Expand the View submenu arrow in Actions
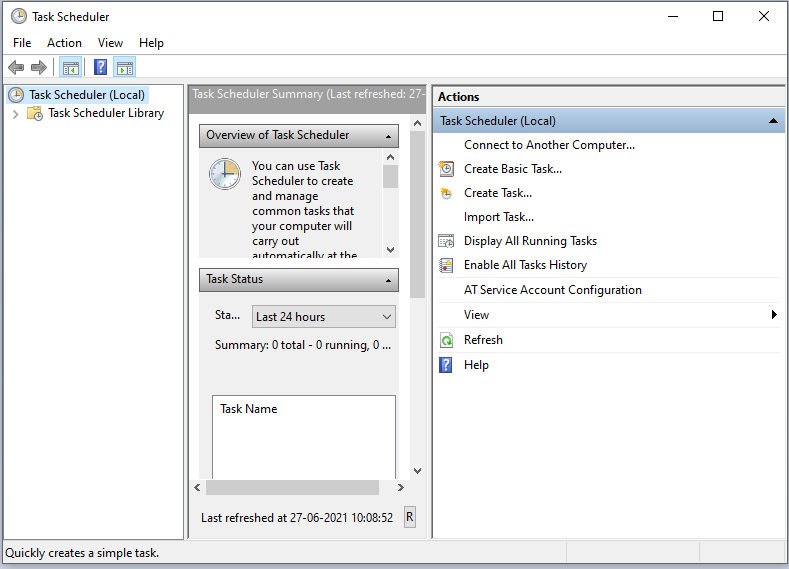789x569 pixels. [x=774, y=315]
